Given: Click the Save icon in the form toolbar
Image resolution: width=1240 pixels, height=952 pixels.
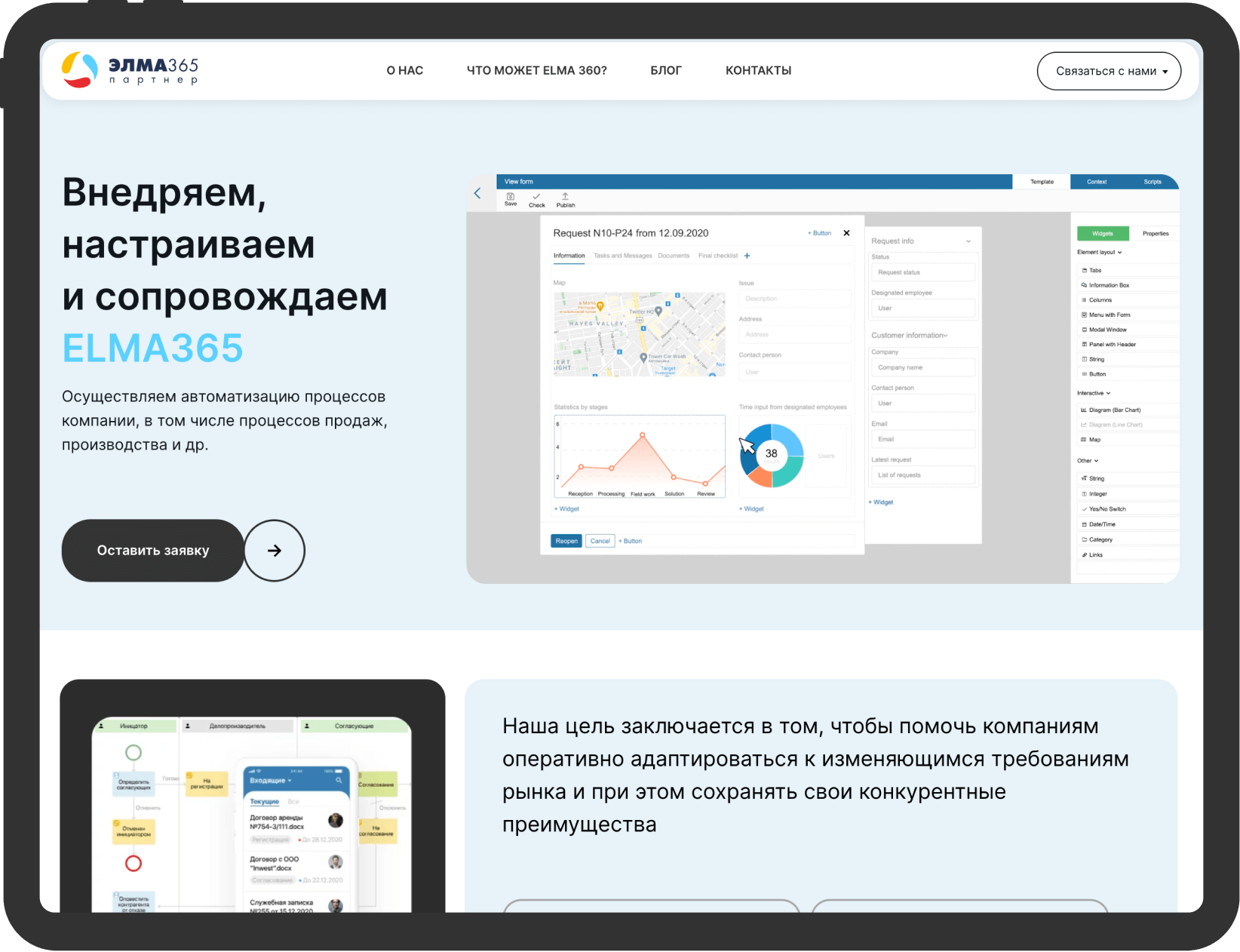Looking at the screenshot, I should tap(511, 199).
